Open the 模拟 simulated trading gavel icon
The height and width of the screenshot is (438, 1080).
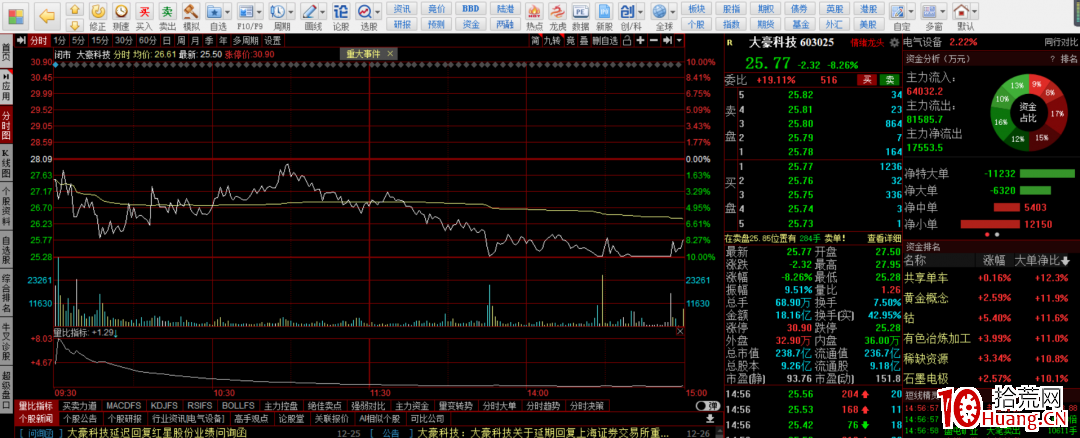191,11
